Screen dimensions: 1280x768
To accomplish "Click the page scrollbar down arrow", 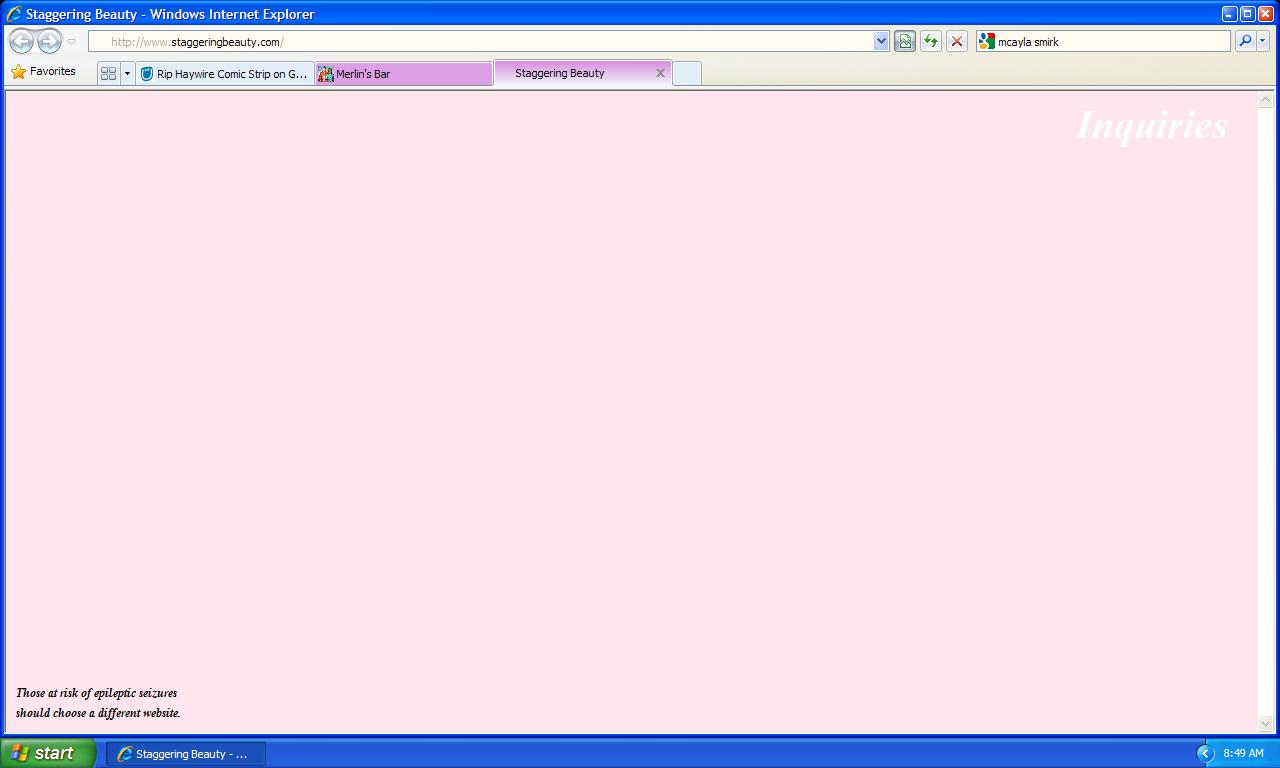I will (x=1265, y=723).
